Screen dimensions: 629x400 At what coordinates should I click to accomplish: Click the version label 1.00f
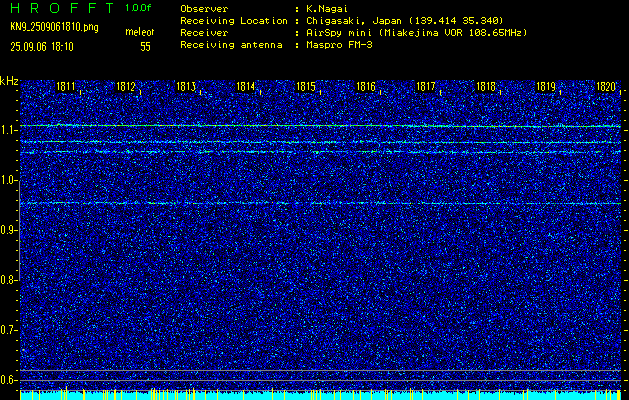[138, 8]
